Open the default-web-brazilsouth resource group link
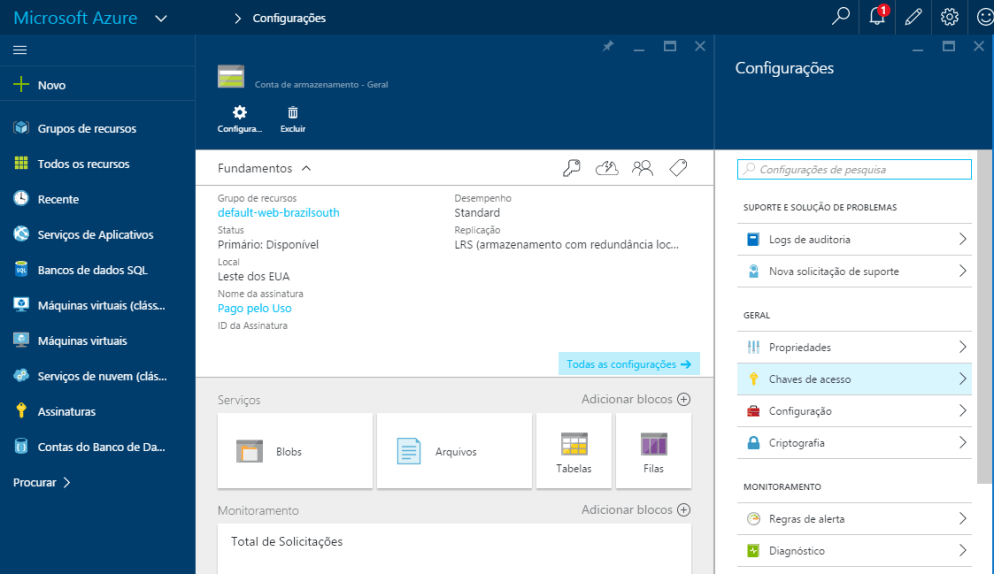Viewport: 994px width, 574px height. click(x=278, y=213)
